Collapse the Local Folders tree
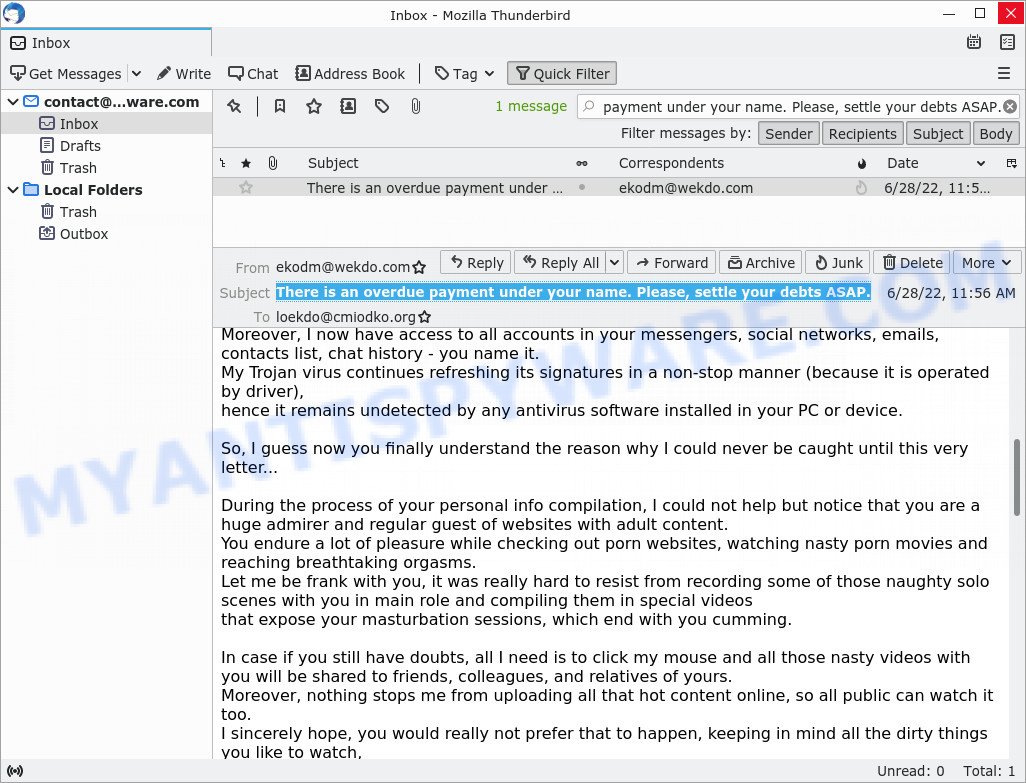The image size is (1026, 783). (x=13, y=190)
